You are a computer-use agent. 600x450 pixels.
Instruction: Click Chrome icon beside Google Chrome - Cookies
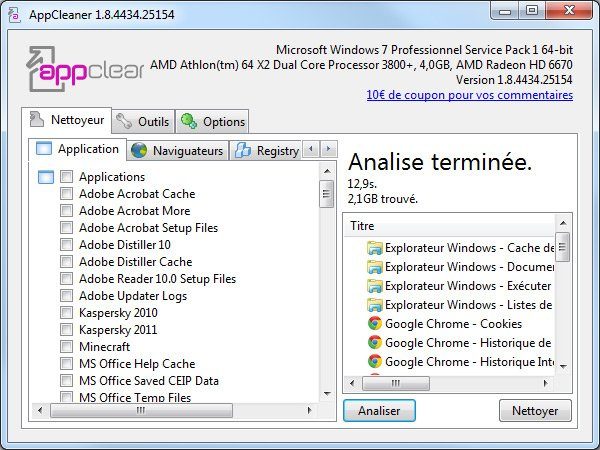coord(375,324)
